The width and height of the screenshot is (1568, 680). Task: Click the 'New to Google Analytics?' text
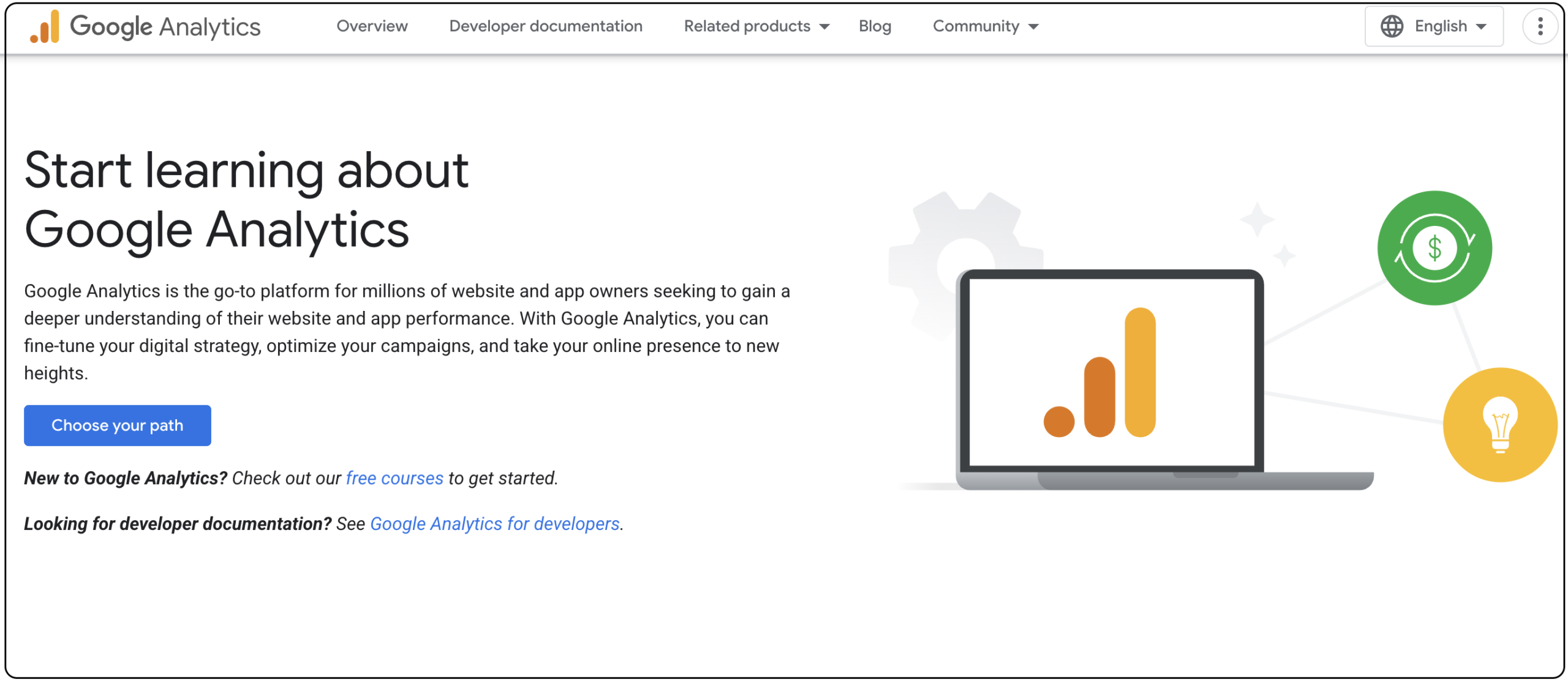pos(126,478)
